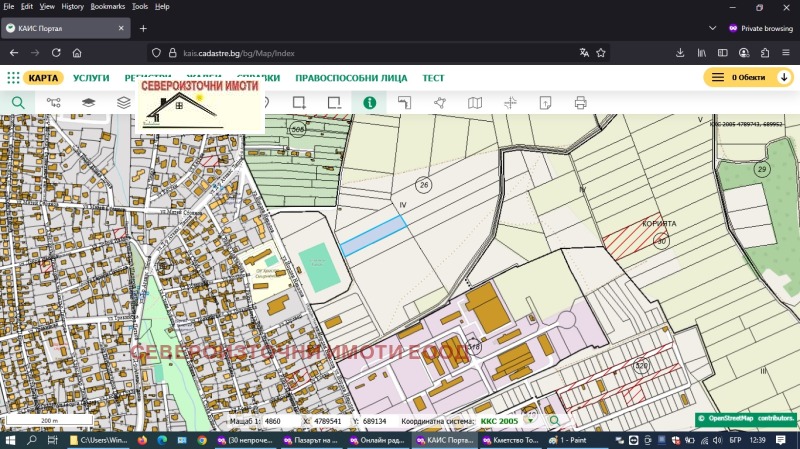
Task: Click the green stadium field on map
Action: click(320, 266)
